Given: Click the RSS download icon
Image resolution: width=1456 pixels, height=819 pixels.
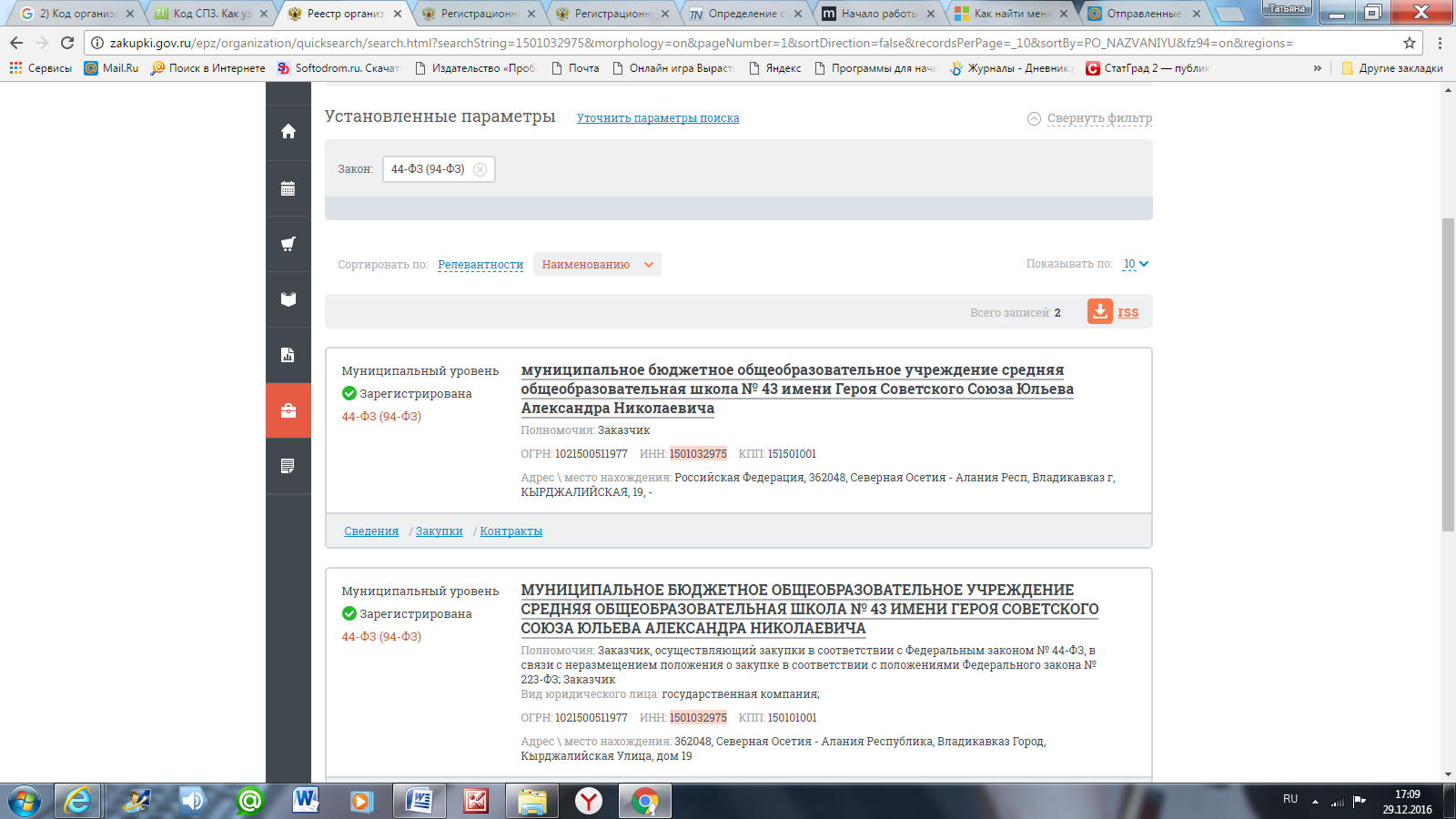Looking at the screenshot, I should pos(1100,311).
